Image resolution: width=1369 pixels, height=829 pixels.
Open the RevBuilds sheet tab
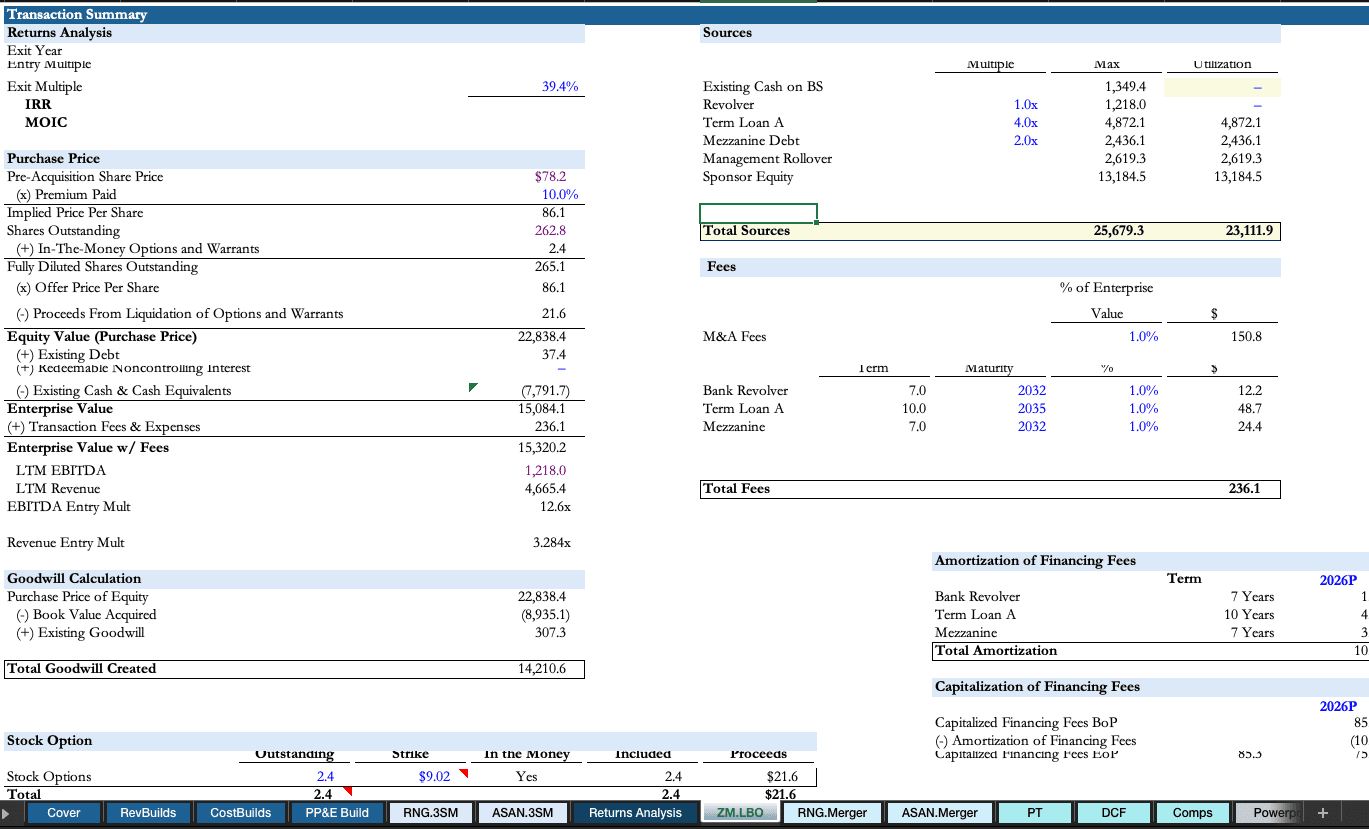(148, 813)
